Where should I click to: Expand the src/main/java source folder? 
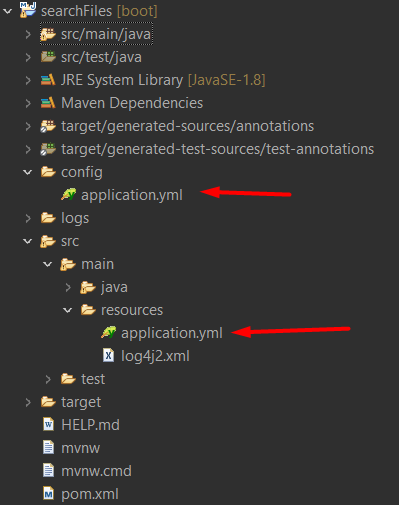(x=28, y=34)
